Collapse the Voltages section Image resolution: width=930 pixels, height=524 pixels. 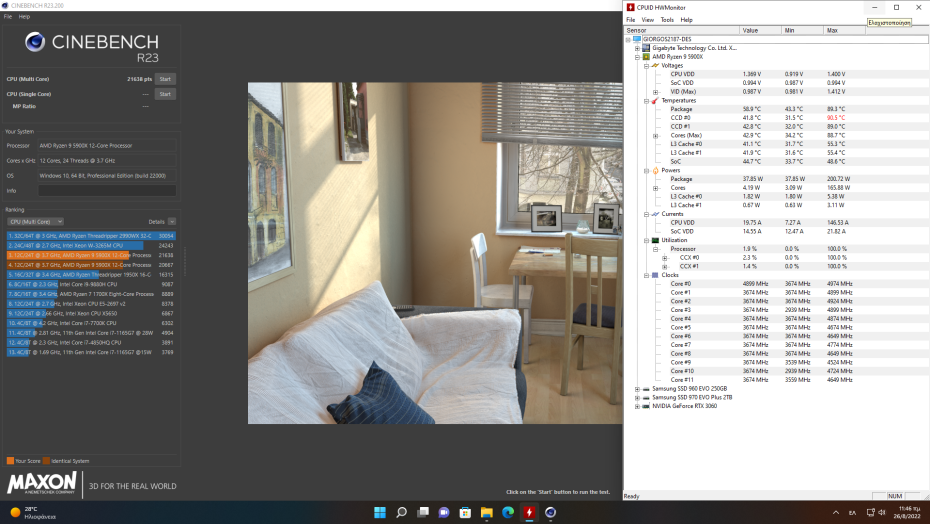pos(646,66)
